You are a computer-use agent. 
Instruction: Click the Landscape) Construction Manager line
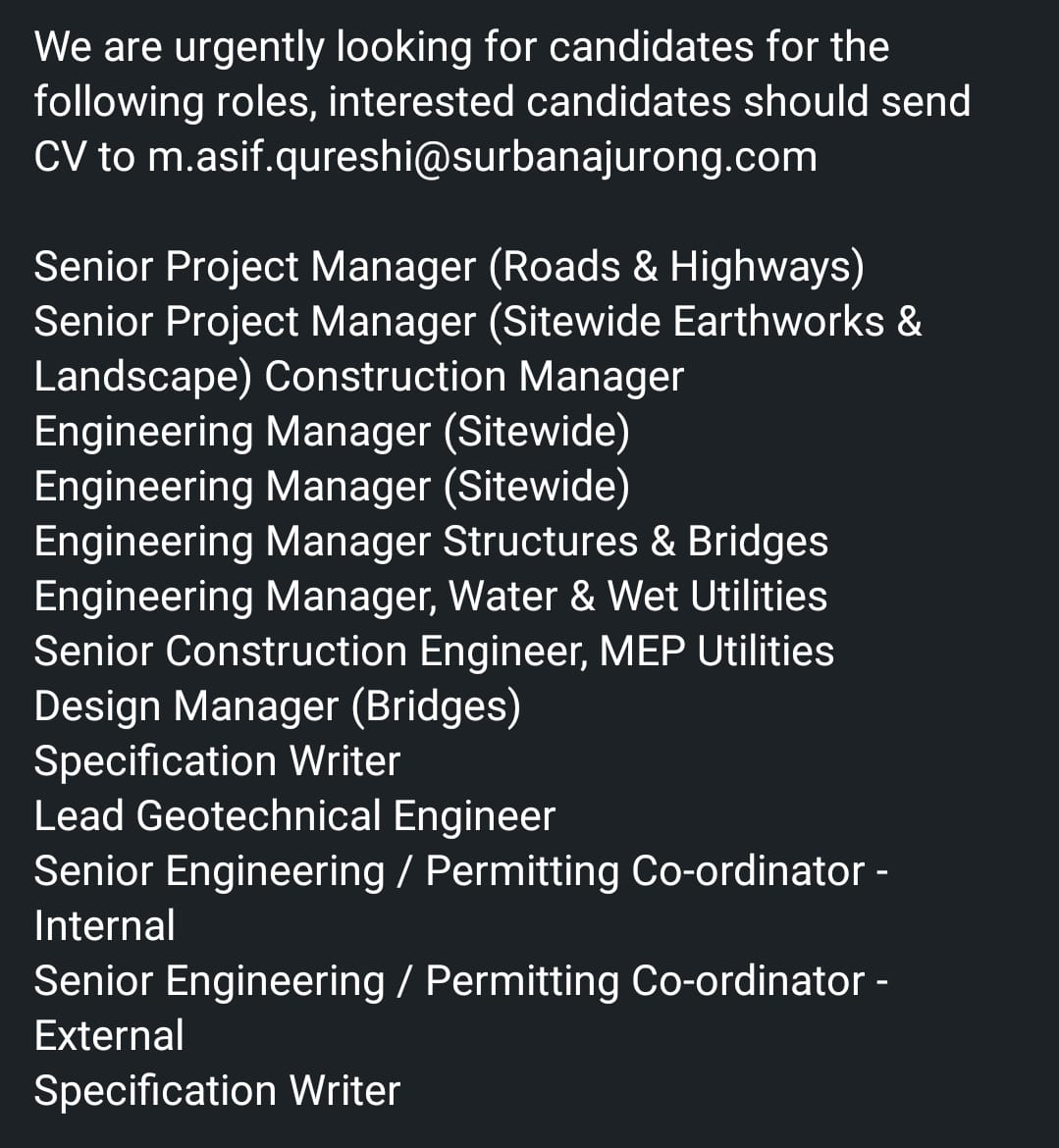(359, 378)
